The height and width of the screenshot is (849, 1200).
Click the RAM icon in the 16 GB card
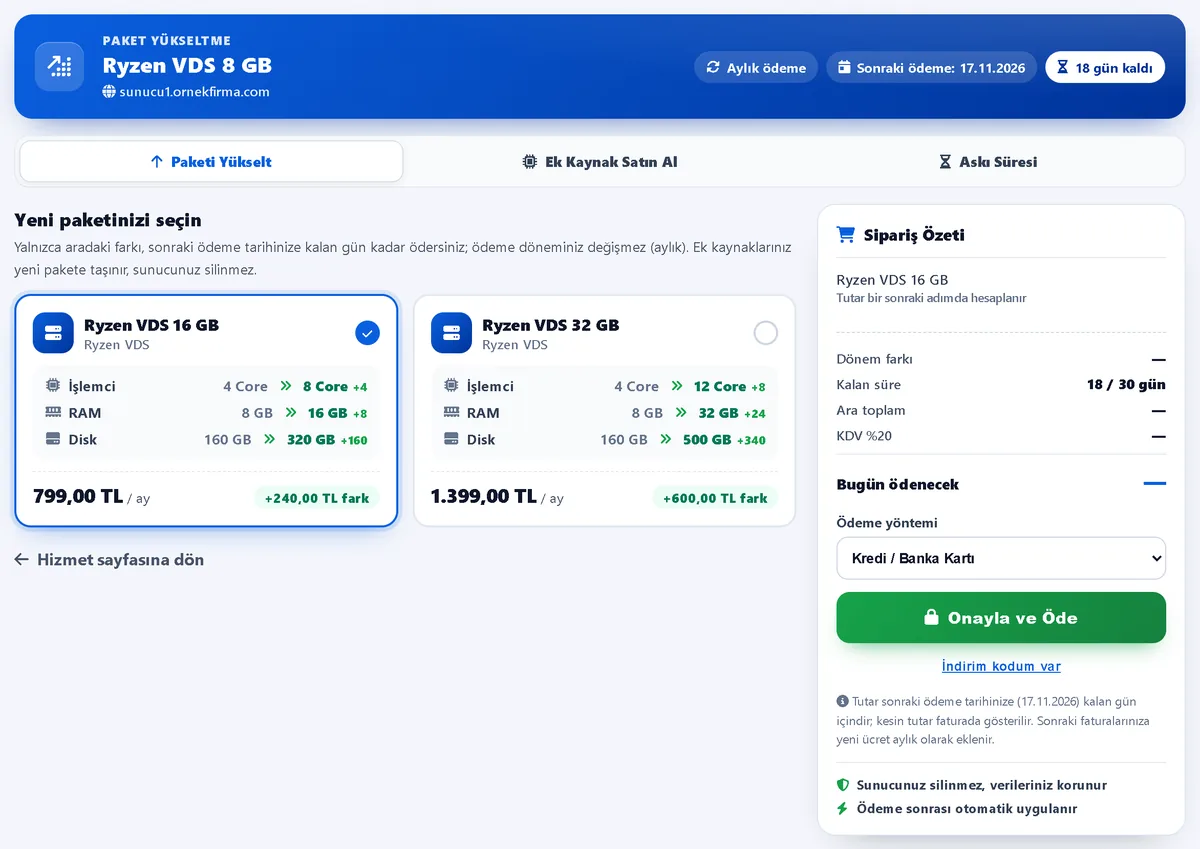[53, 412]
